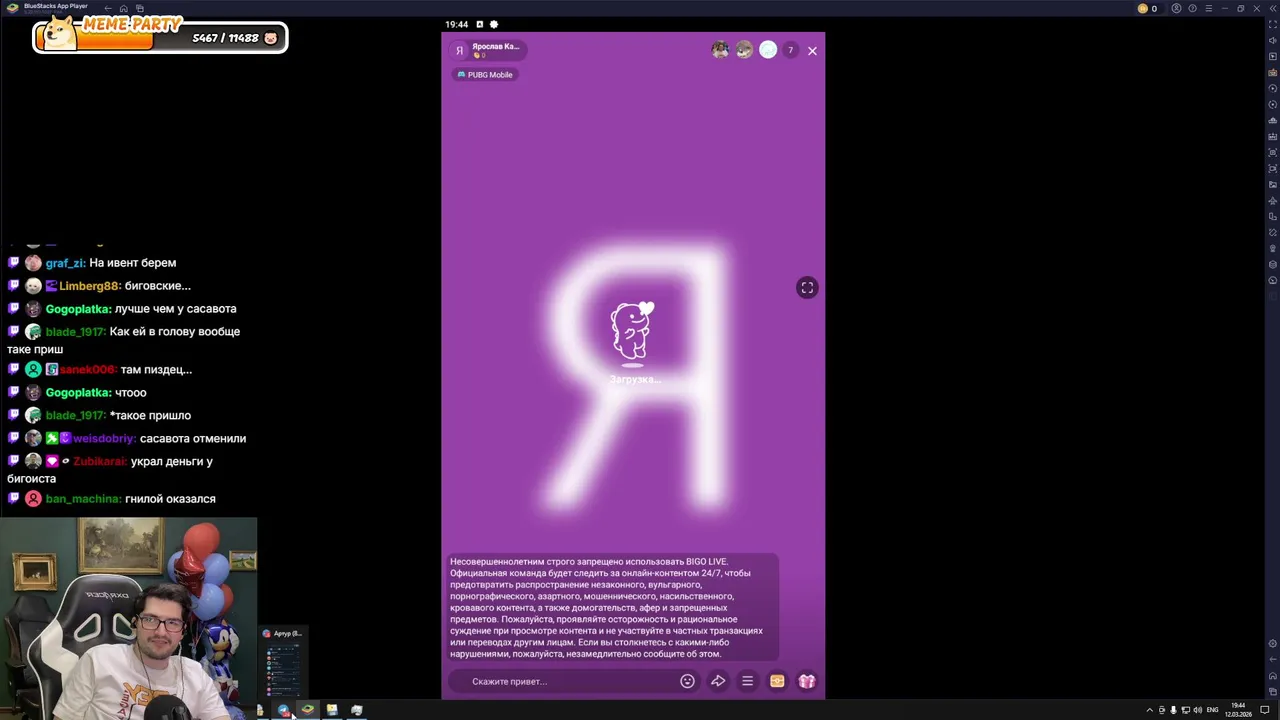The image size is (1280, 720).
Task: Expand hidden system tray icons chevron
Action: click(1149, 710)
